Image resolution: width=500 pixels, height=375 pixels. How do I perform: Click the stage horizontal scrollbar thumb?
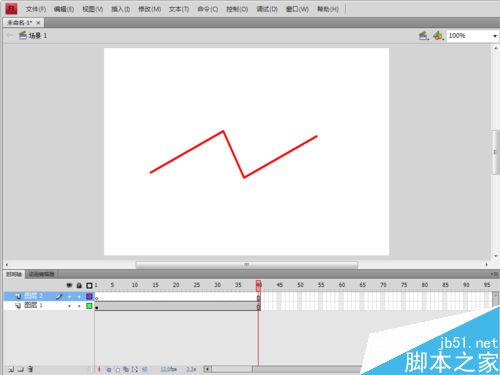click(247, 265)
